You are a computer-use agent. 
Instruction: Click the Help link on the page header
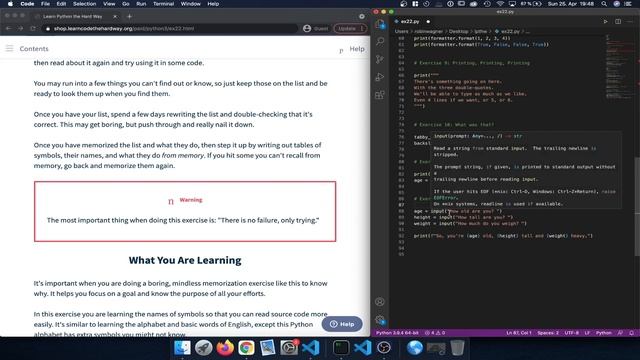click(357, 49)
